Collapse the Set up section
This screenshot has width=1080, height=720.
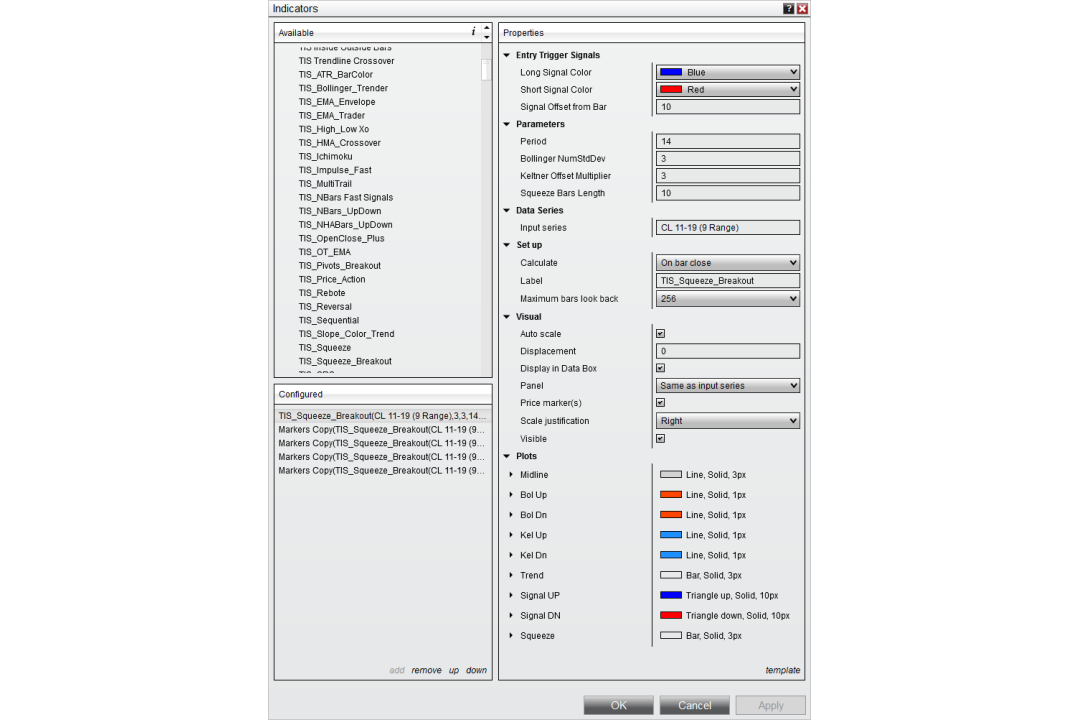507,245
